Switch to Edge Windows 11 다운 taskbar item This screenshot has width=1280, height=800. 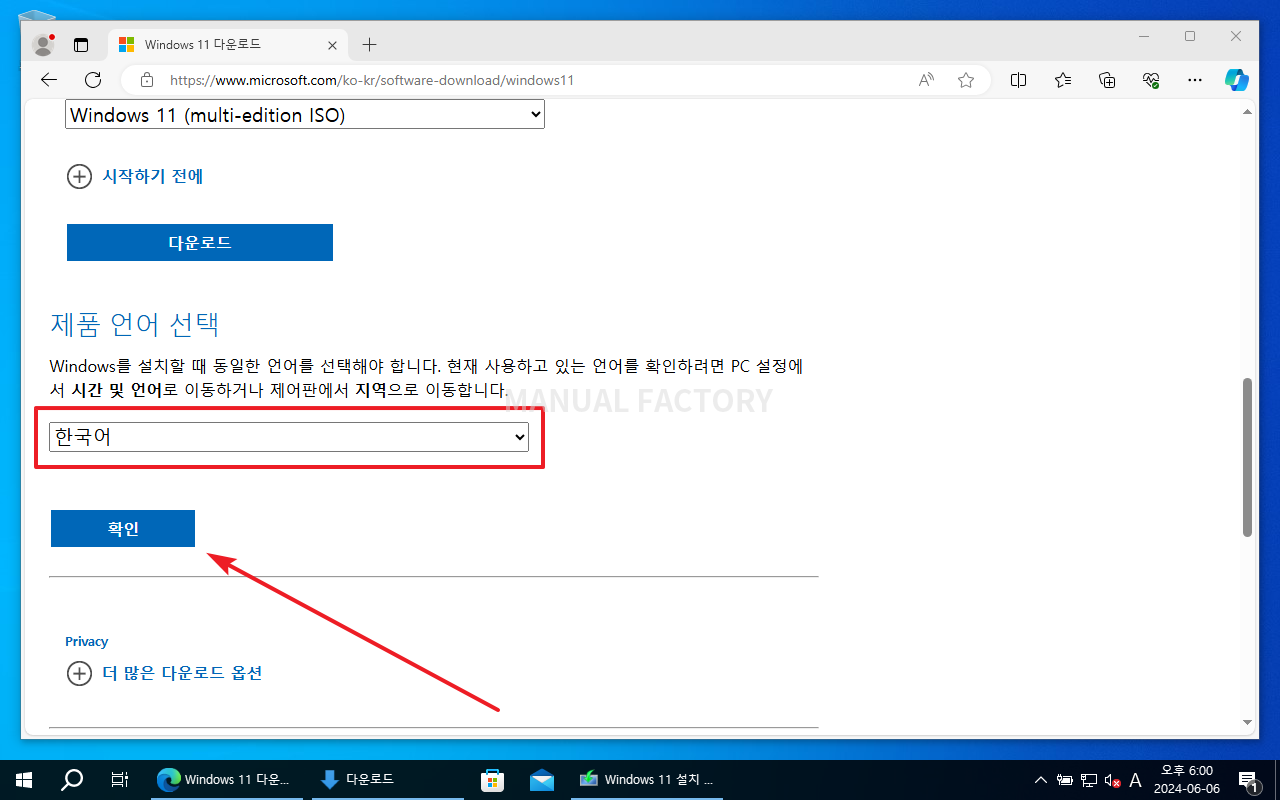click(x=227, y=779)
